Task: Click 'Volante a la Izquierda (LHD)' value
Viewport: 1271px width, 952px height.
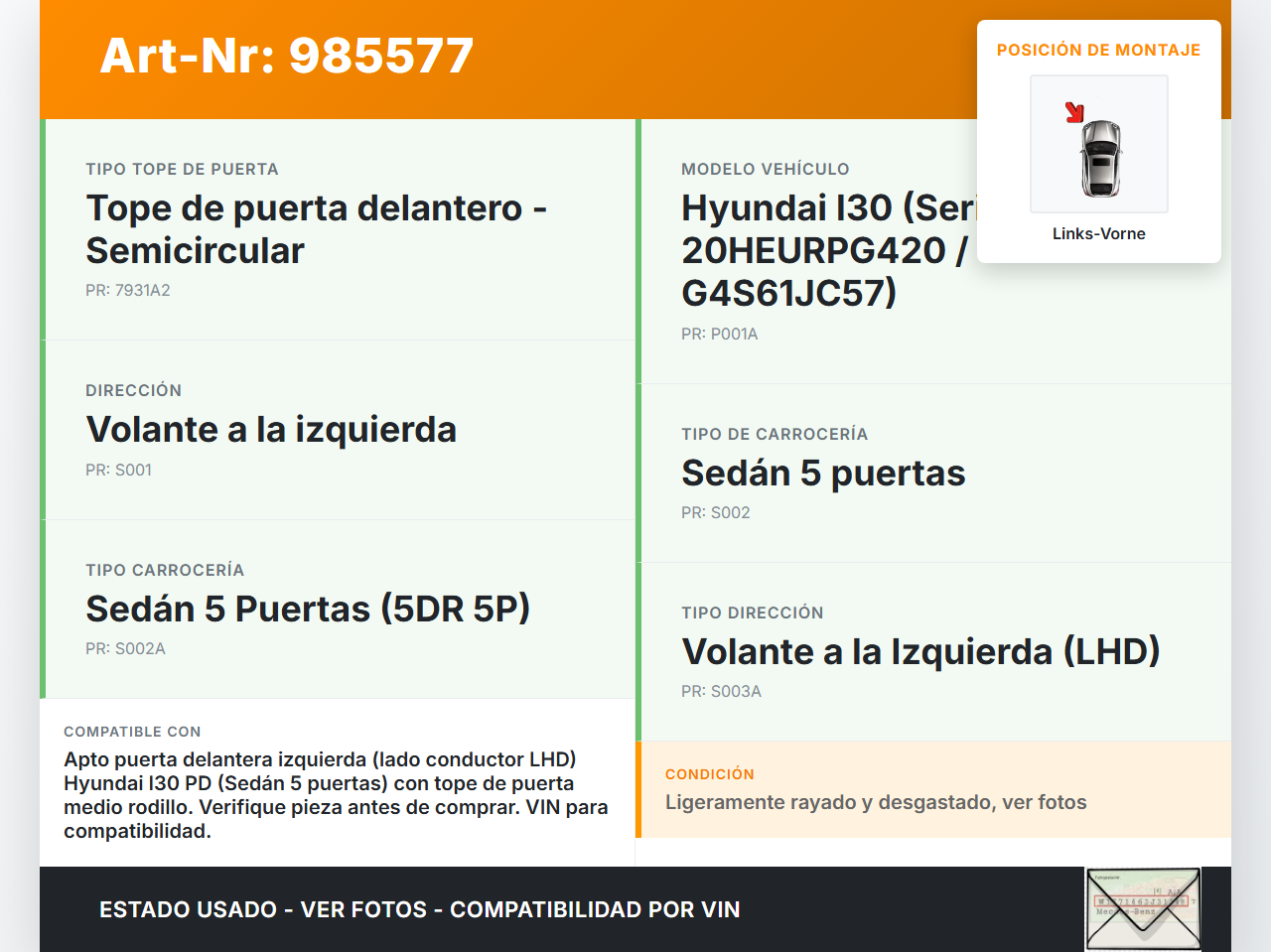Action: coord(920,652)
